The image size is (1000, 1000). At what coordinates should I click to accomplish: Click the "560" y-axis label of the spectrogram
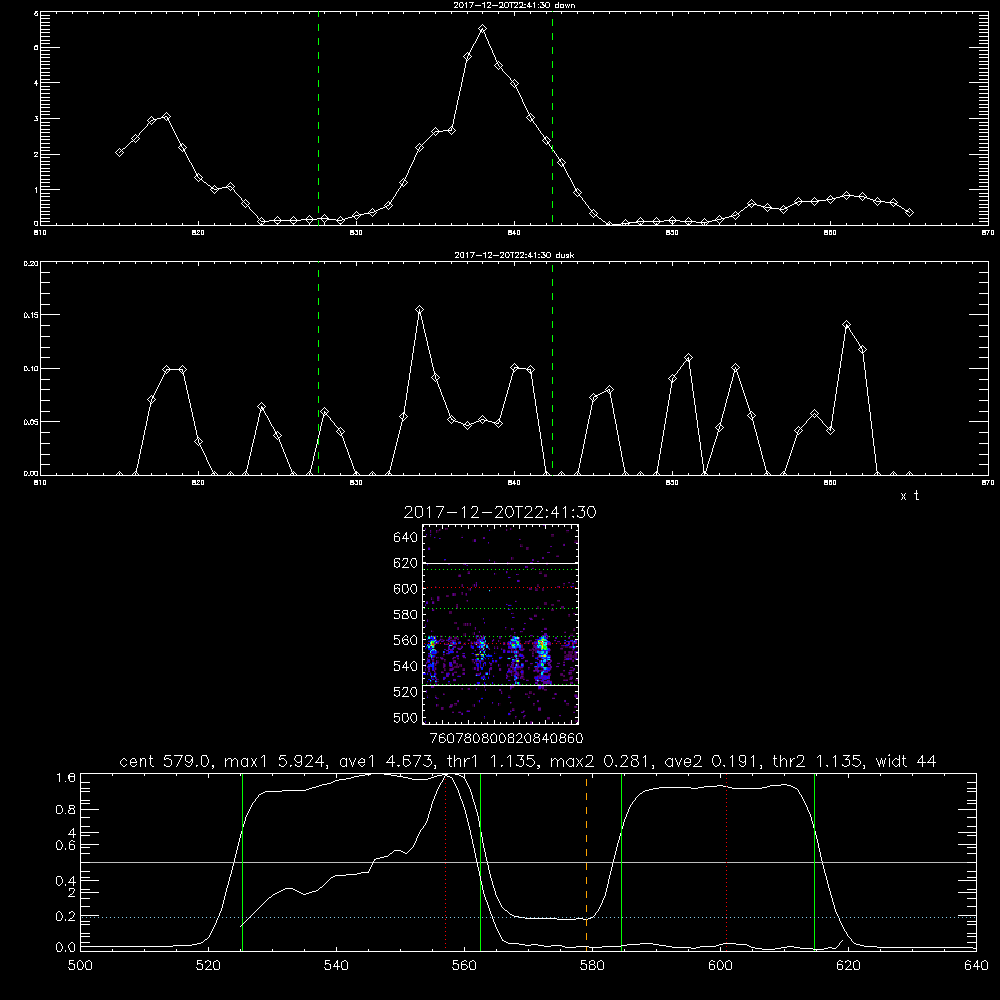[406, 640]
